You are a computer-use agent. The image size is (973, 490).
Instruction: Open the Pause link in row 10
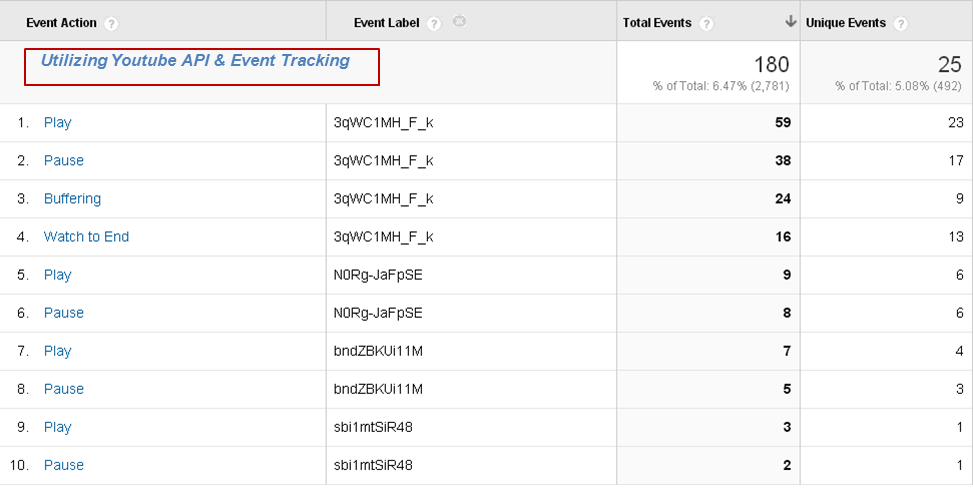(63, 466)
